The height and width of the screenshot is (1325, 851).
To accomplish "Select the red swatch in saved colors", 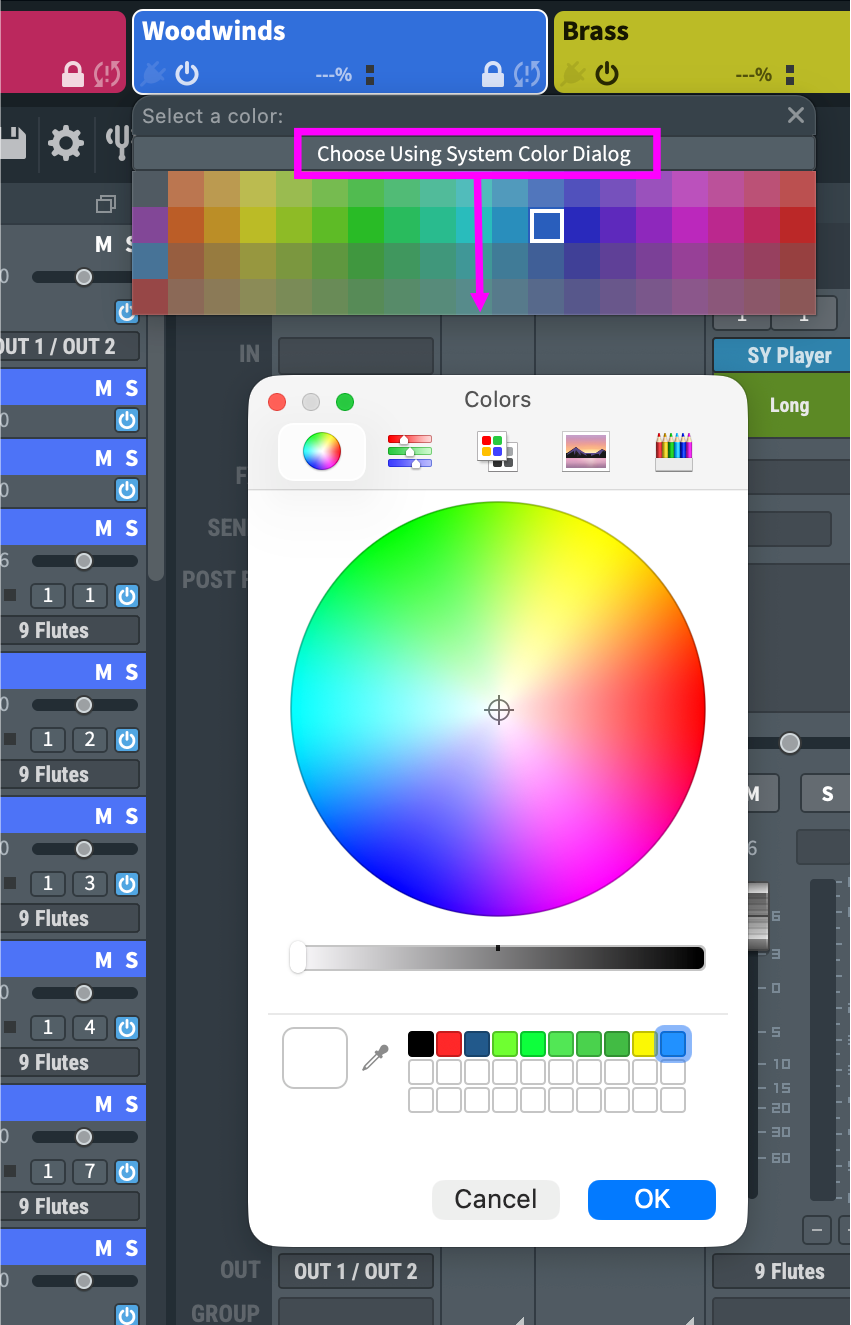I will point(448,1045).
